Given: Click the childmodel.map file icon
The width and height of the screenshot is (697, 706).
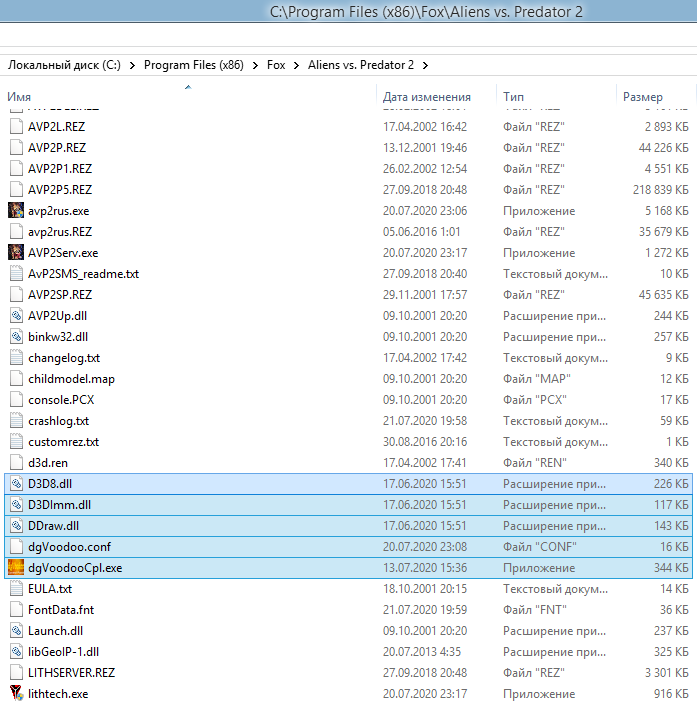Looking at the screenshot, I should (x=16, y=378).
